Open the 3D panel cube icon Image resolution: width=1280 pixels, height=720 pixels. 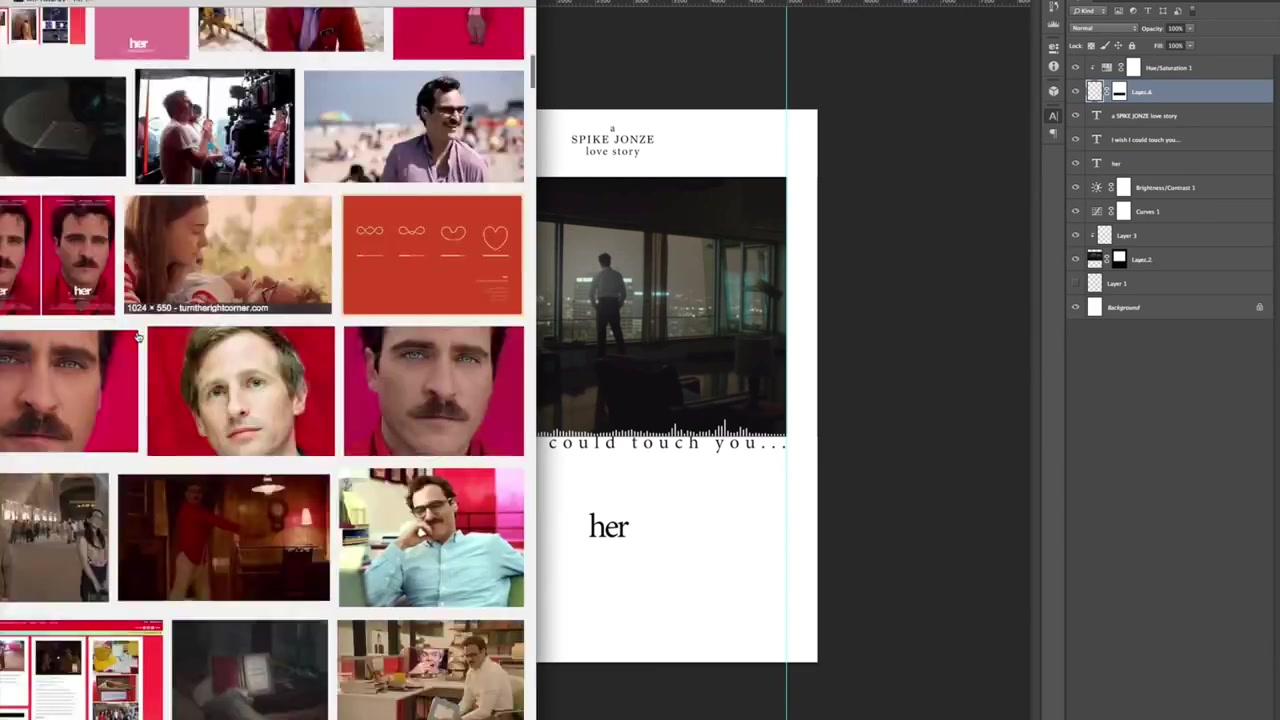pos(1053,91)
